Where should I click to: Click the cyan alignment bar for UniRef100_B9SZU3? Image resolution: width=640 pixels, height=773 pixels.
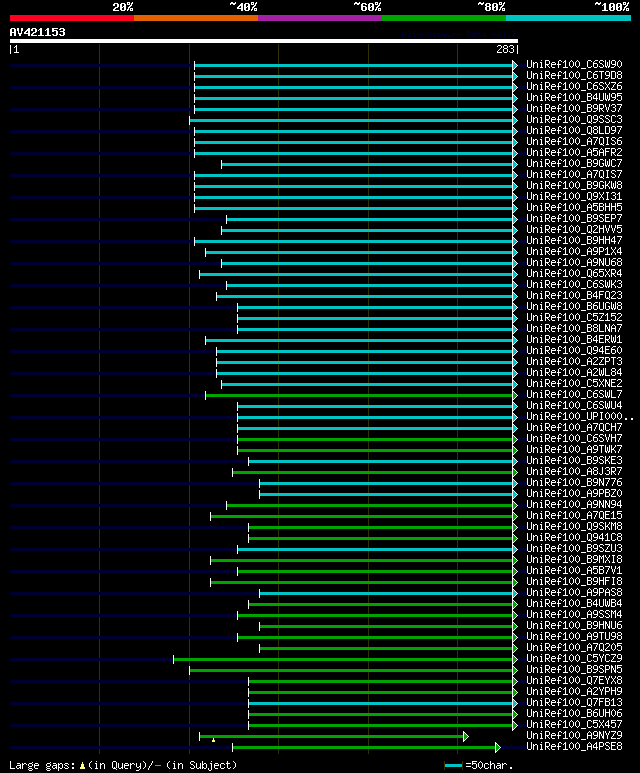point(375,549)
